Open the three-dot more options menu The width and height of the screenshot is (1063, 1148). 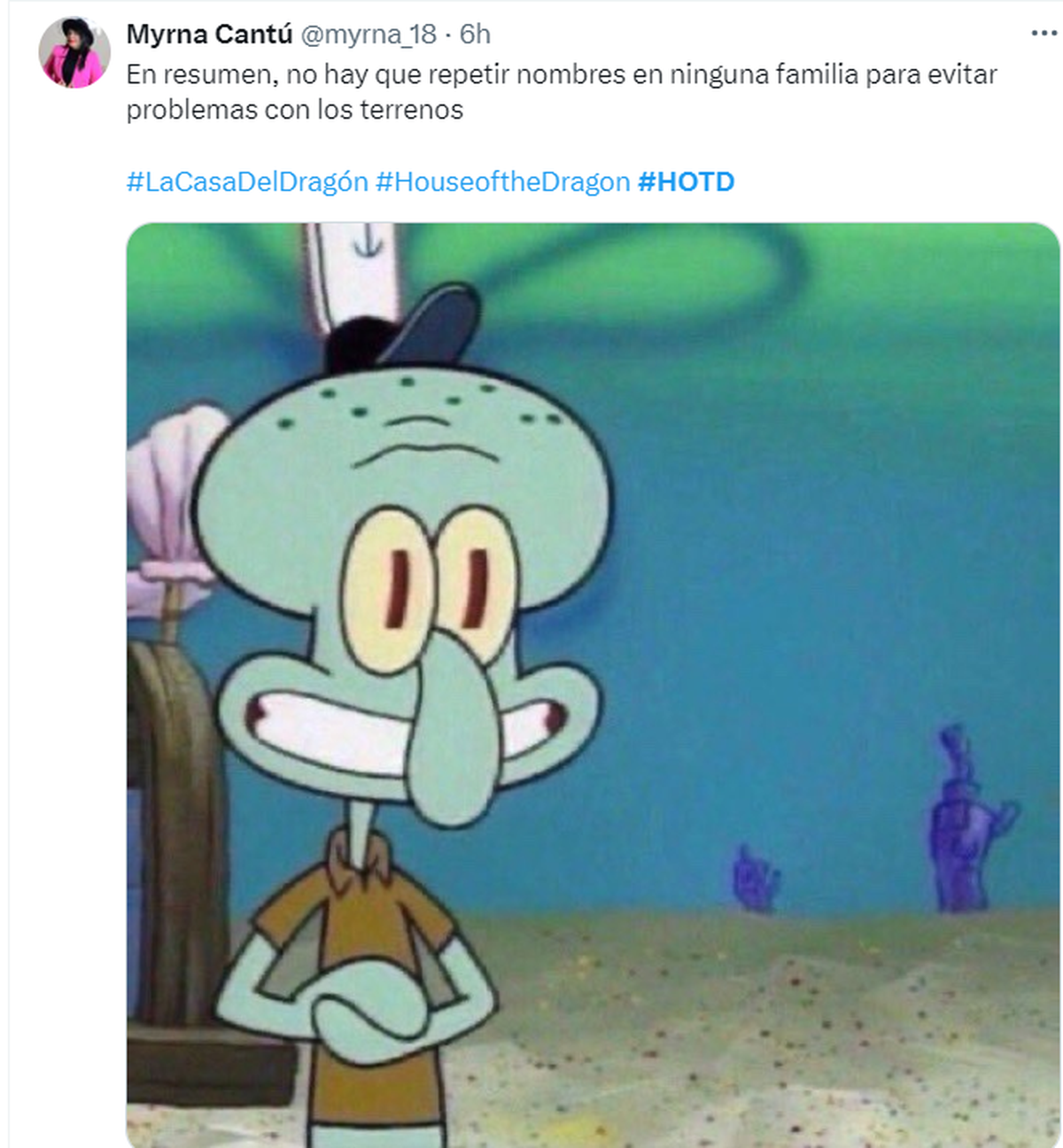(1044, 34)
